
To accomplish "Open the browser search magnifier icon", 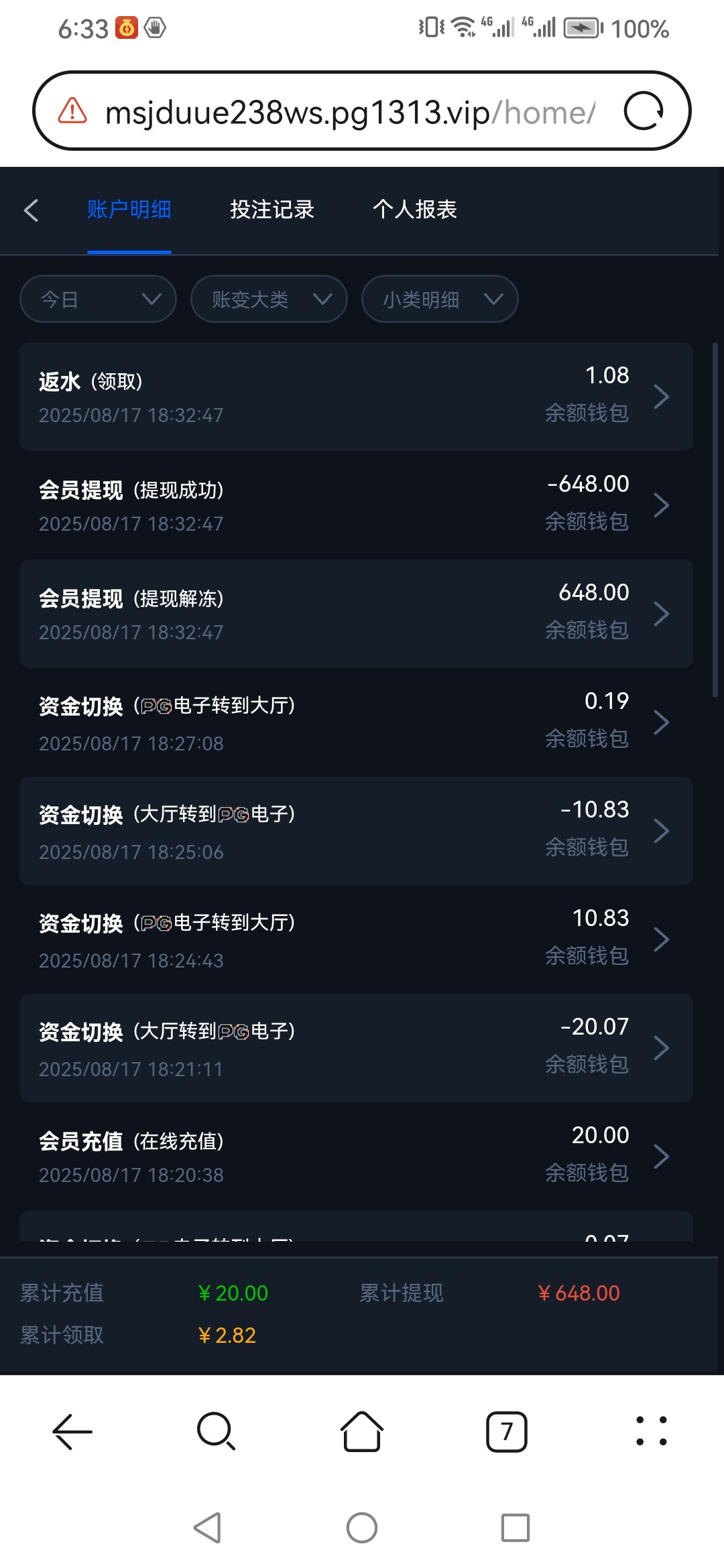I will 216,1431.
